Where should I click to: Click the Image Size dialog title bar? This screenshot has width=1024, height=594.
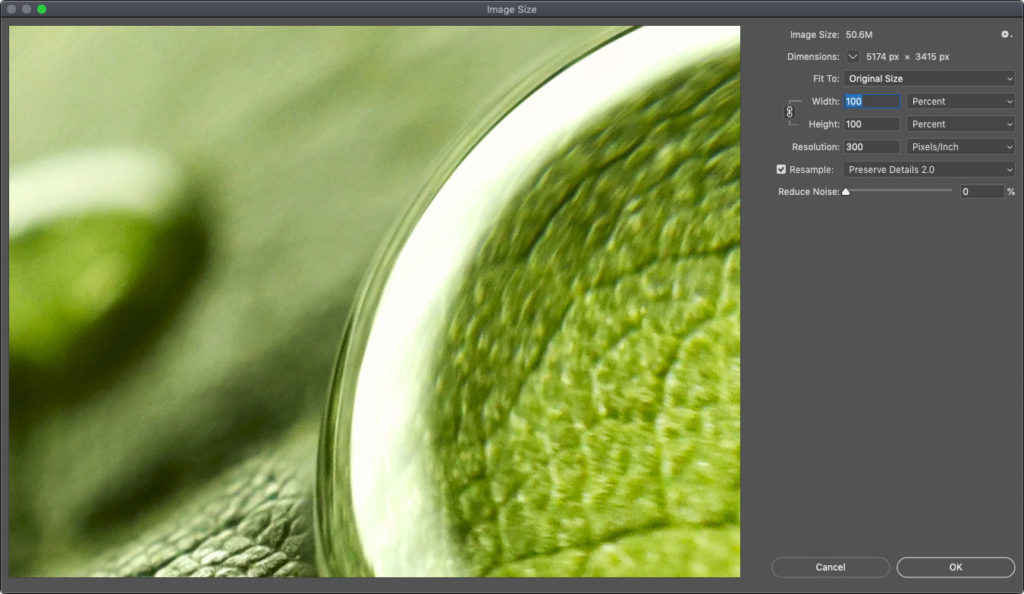(x=512, y=9)
